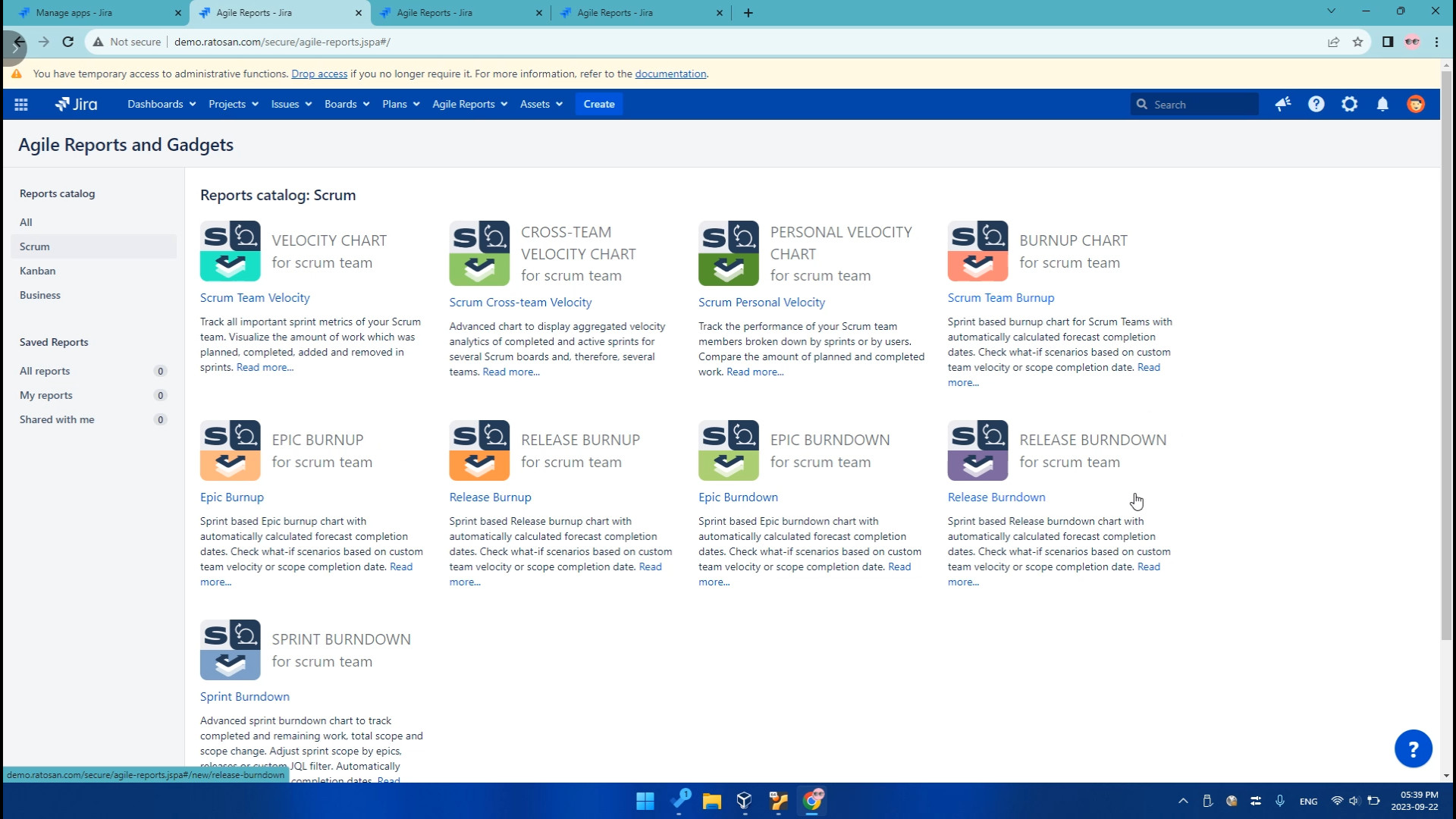Open the Scrum Team Velocity link
The height and width of the screenshot is (819, 1456).
pyautogui.click(x=255, y=298)
